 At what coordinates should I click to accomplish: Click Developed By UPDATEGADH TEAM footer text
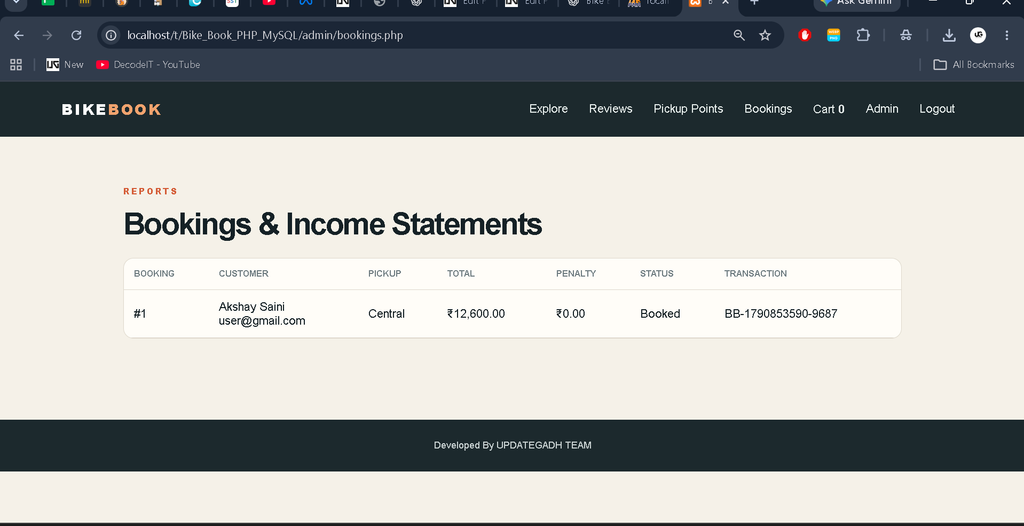point(513,446)
